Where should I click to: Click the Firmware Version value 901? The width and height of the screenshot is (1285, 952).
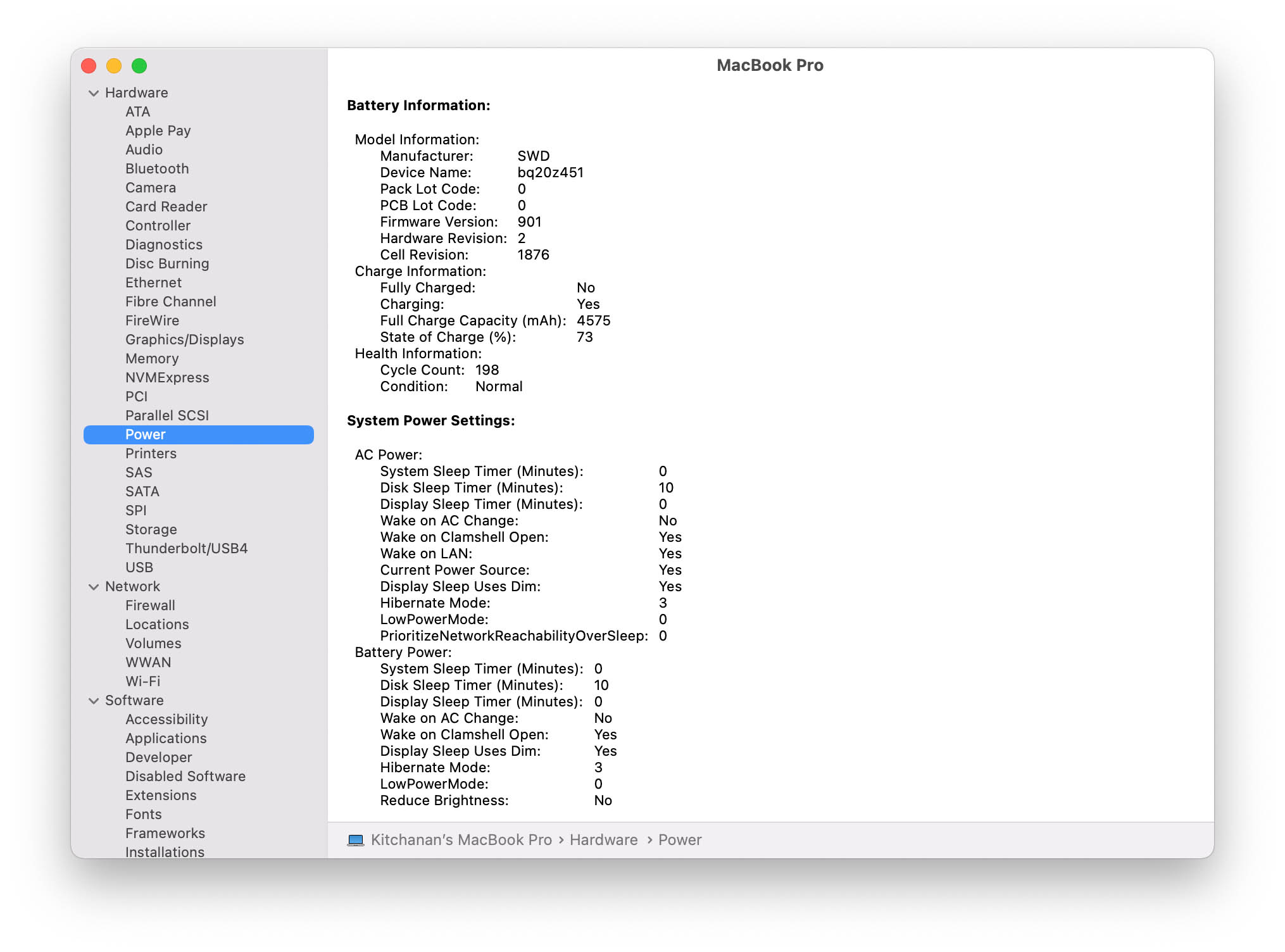pyautogui.click(x=529, y=222)
